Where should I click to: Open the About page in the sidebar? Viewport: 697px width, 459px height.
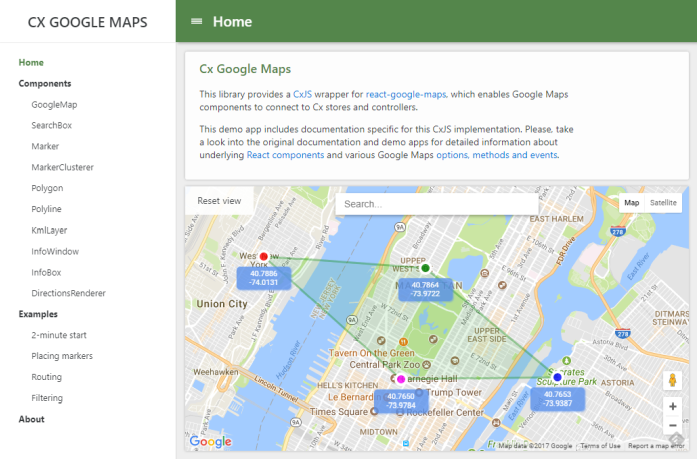click(32, 419)
